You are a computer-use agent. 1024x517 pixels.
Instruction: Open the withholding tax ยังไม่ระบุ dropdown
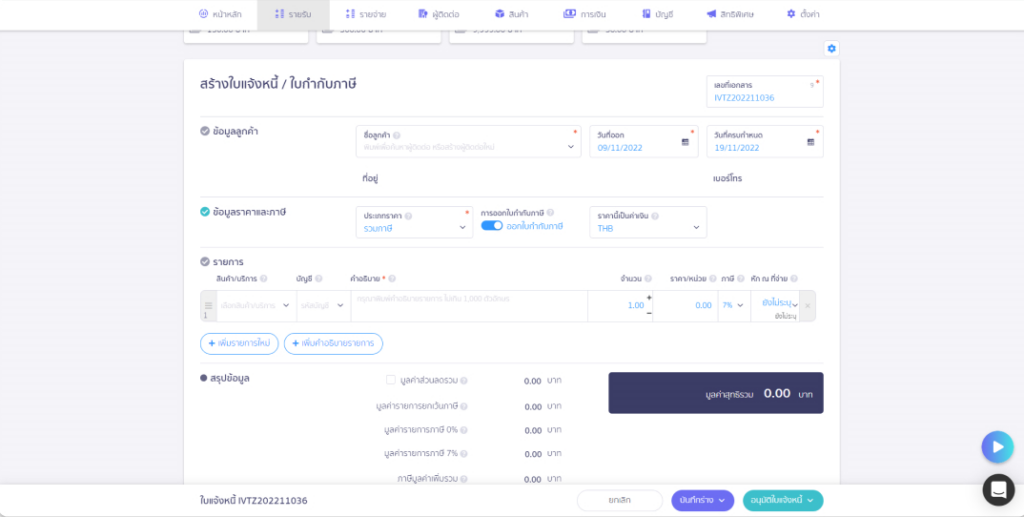coord(775,304)
